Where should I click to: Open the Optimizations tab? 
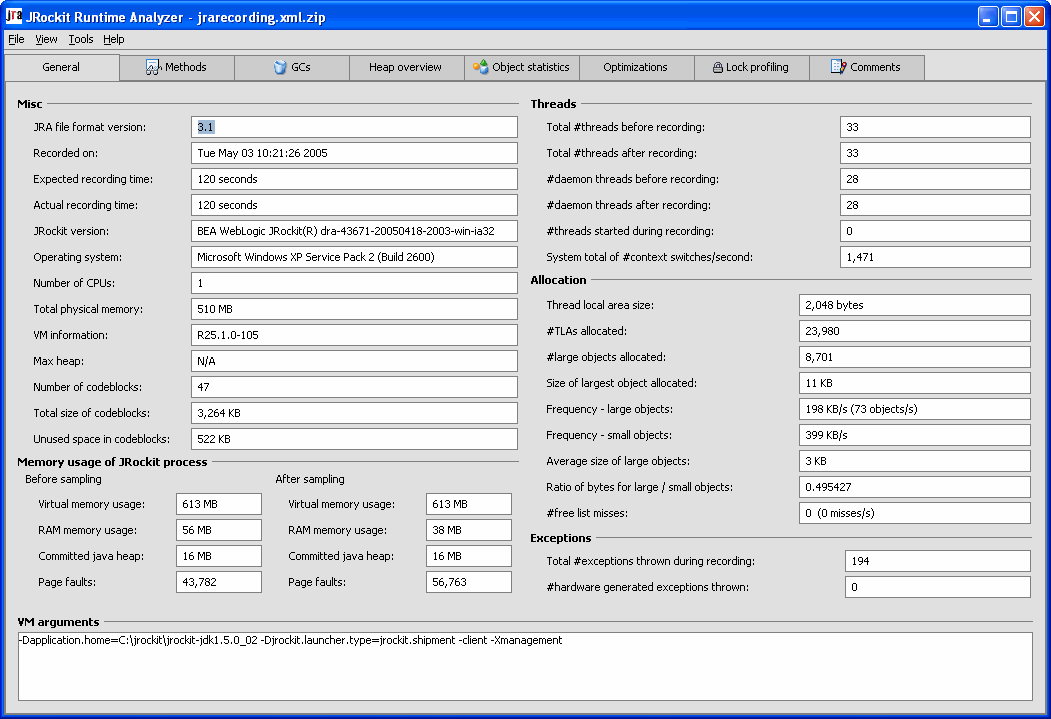point(636,67)
